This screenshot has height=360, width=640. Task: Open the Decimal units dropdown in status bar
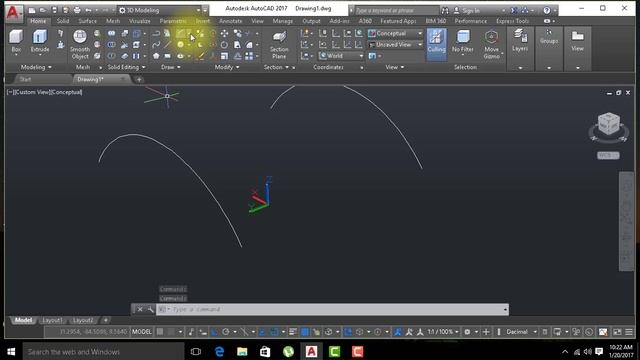click(521, 332)
